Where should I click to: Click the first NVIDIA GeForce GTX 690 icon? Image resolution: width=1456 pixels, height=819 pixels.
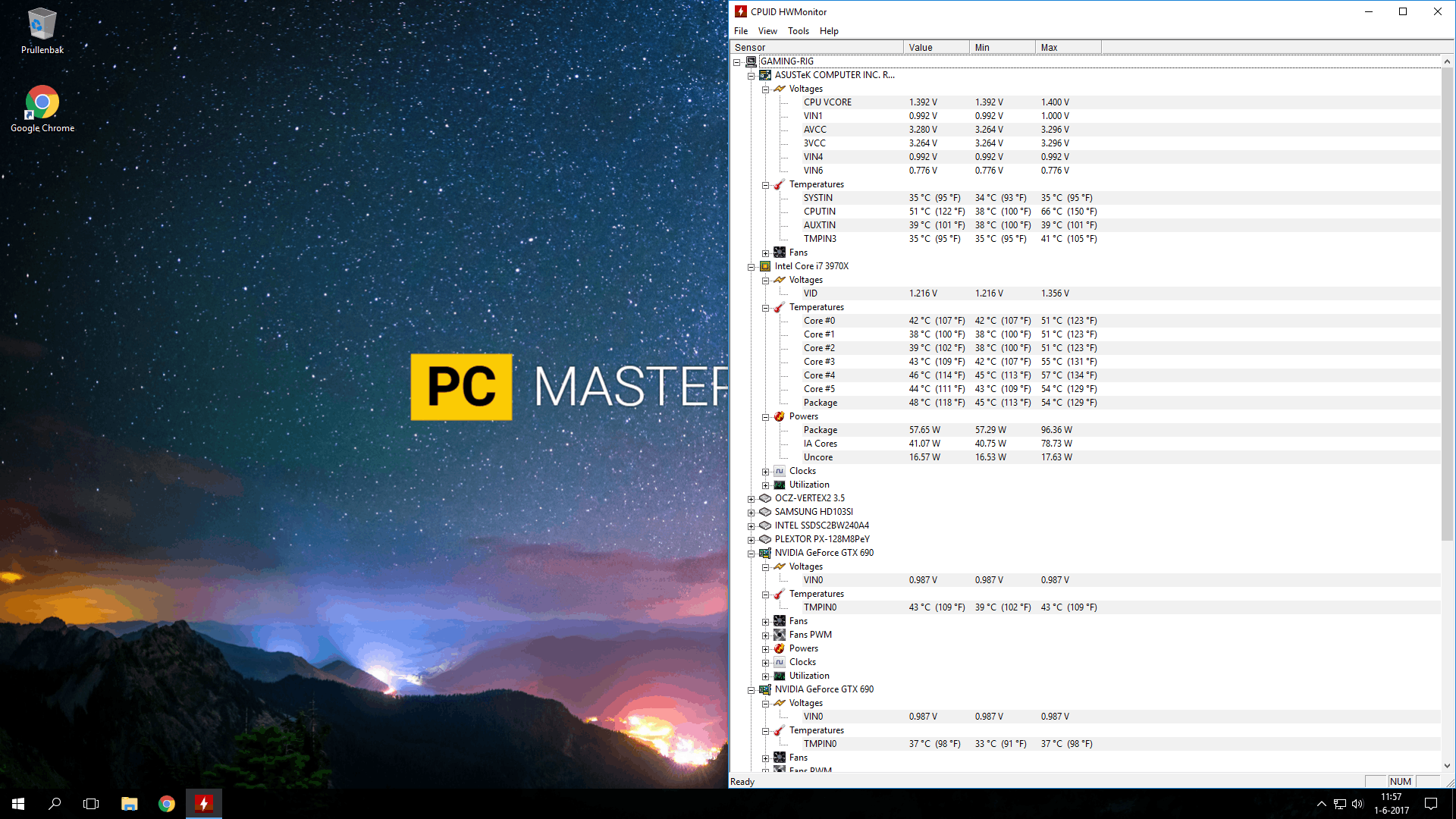765,553
